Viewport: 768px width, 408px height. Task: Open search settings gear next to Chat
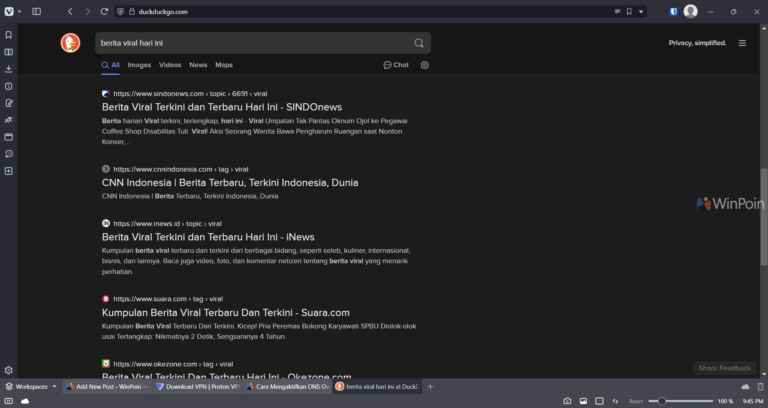pos(425,65)
